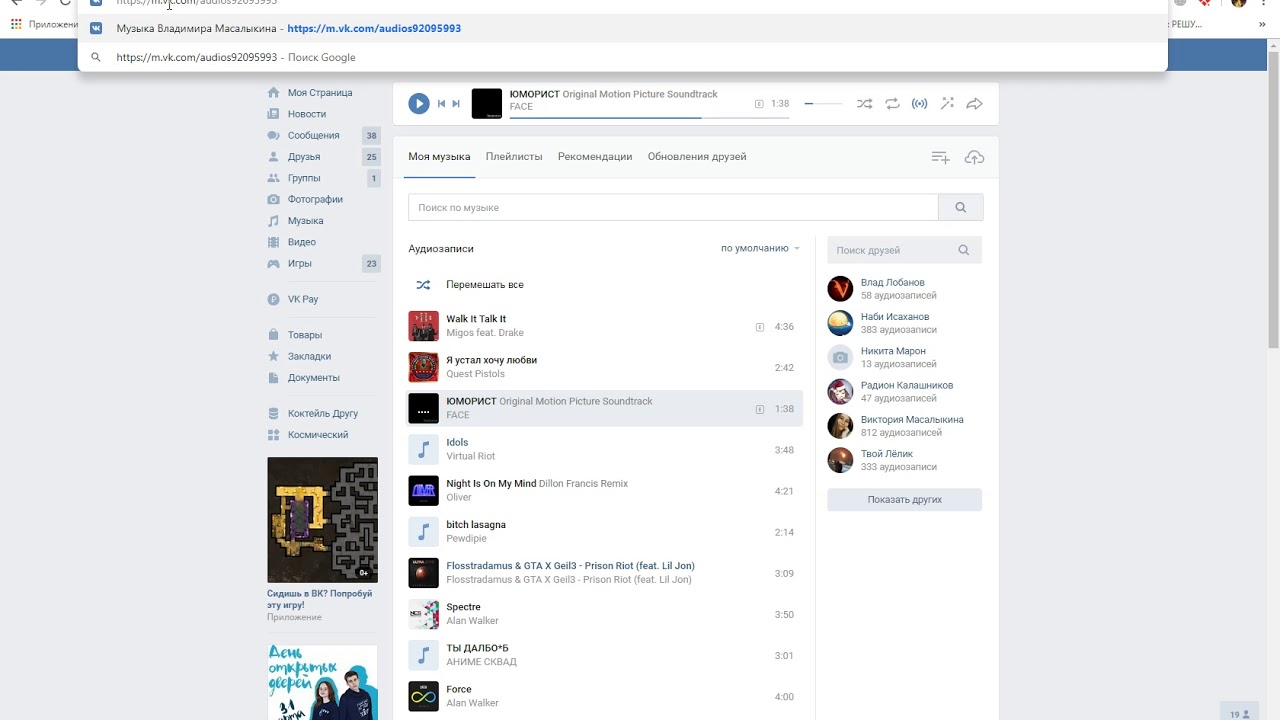This screenshot has width=1280, height=720.
Task: Open Закладки star icon in sidebar
Action: 273,356
